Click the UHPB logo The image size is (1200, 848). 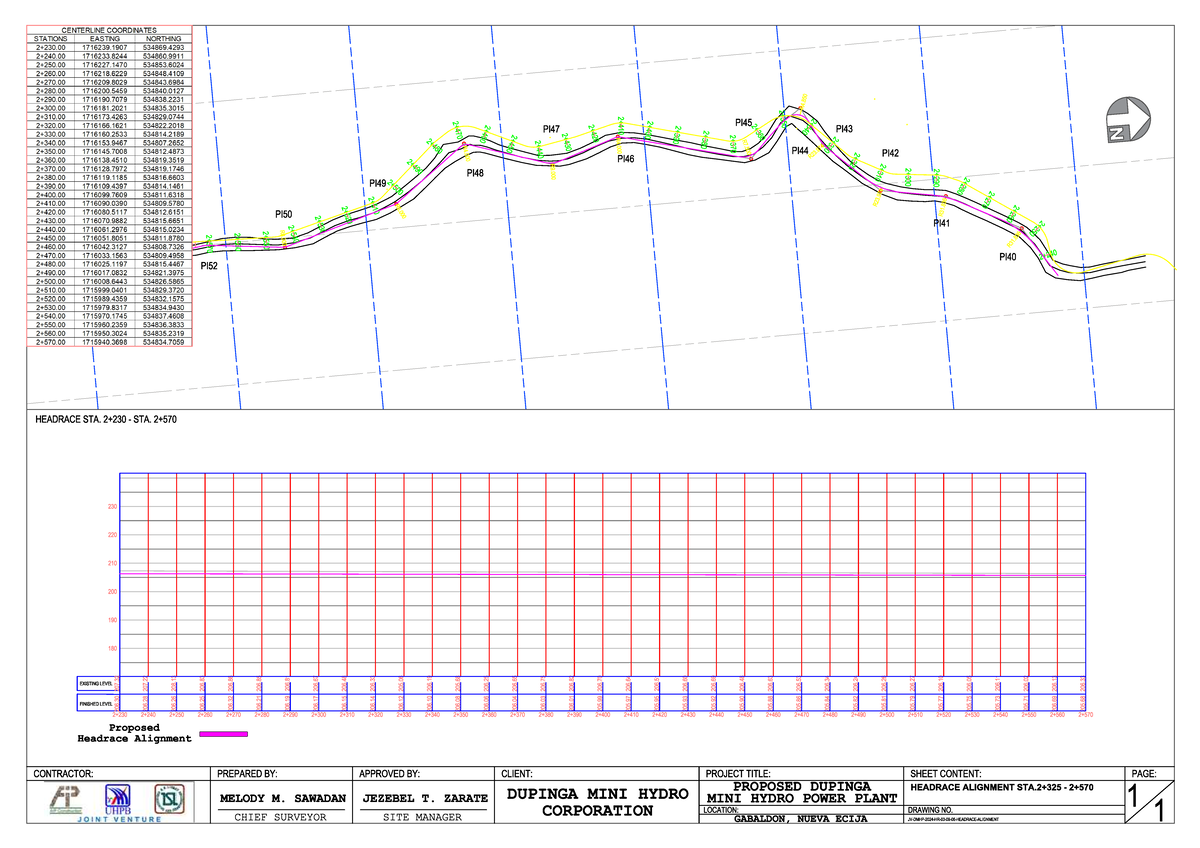[117, 800]
